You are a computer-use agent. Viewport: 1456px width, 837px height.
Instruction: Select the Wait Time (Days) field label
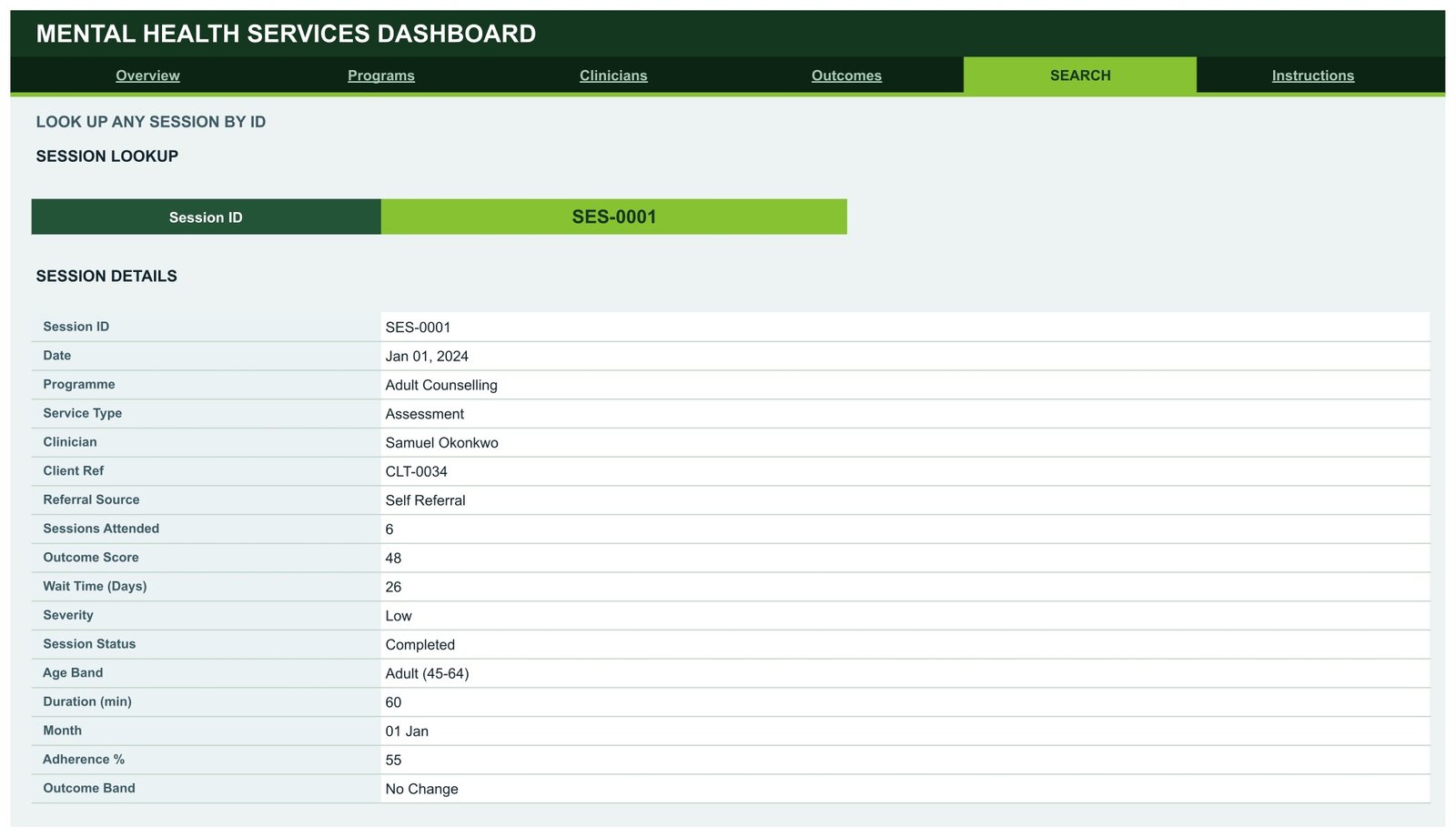pos(95,587)
